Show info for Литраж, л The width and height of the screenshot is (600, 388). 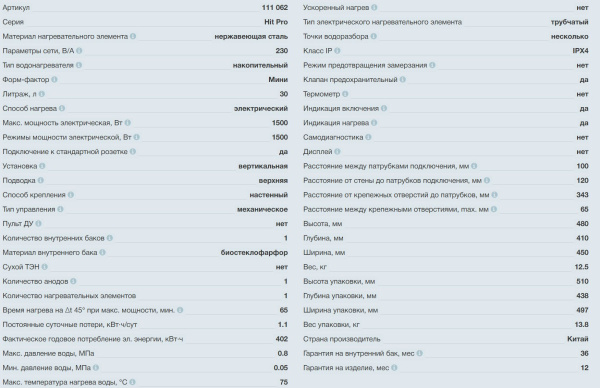click(42, 94)
